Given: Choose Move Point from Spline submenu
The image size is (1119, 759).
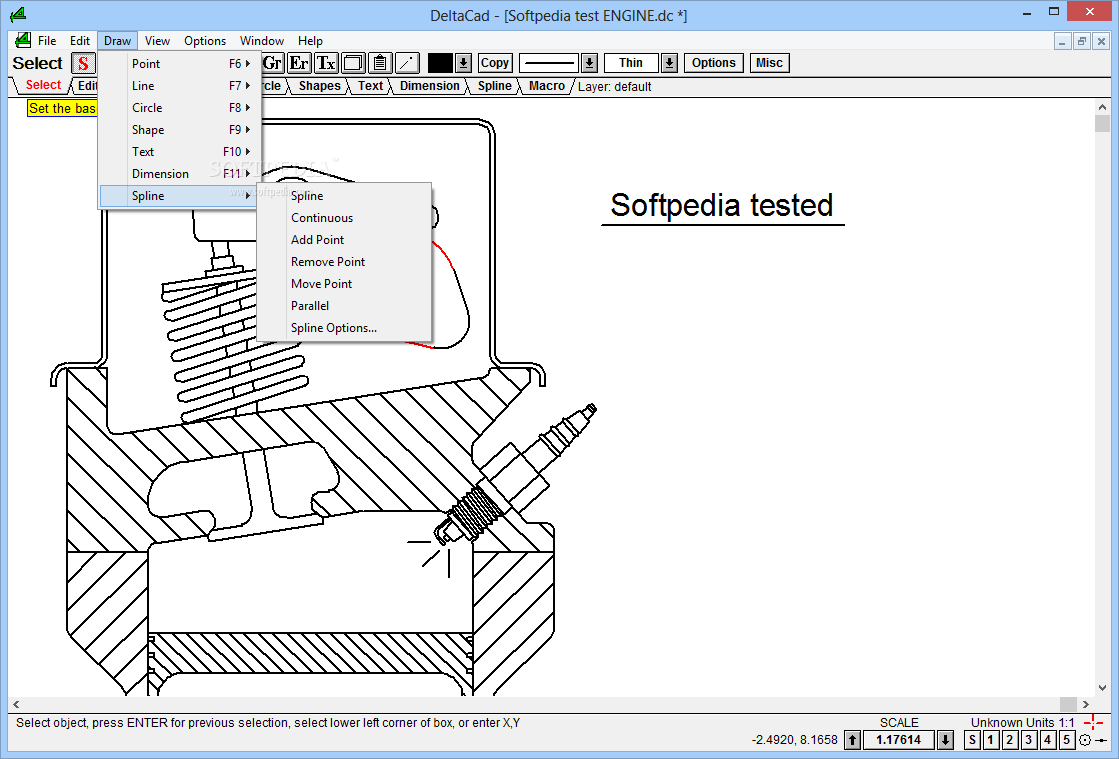Looking at the screenshot, I should pyautogui.click(x=344, y=284).
